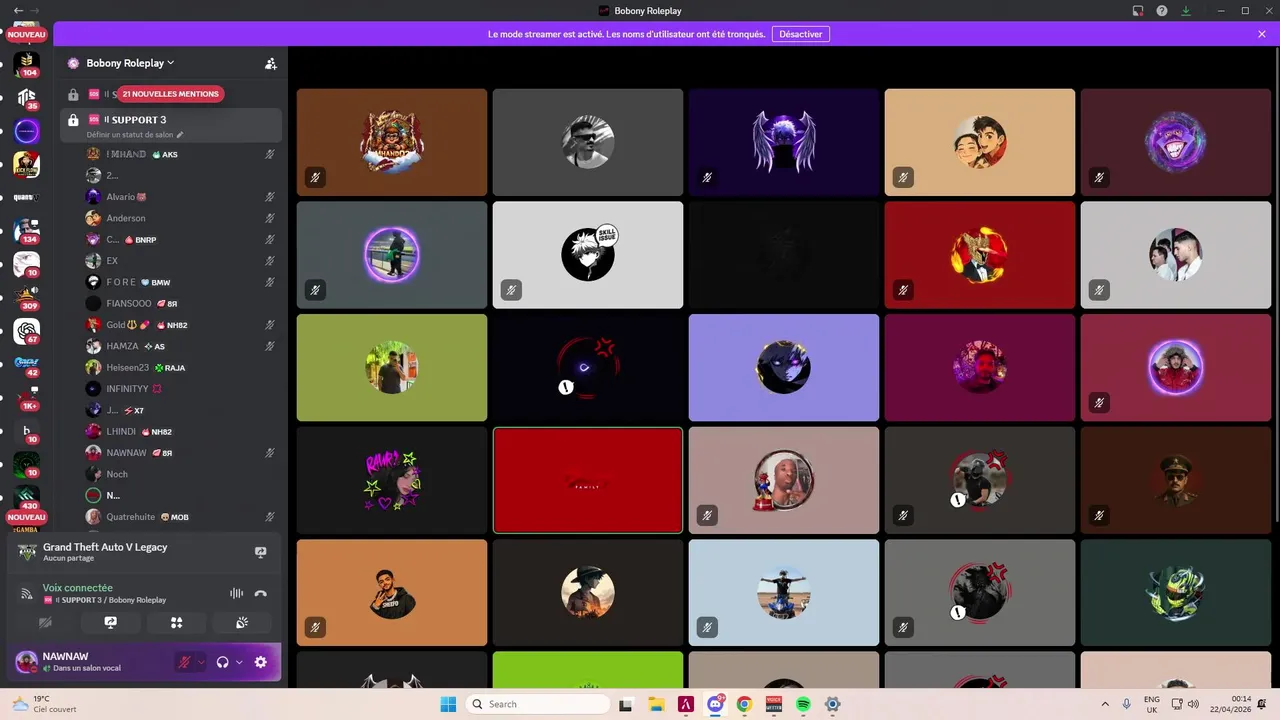Open the server with 67 badge
1280x720 pixels.
pyautogui.click(x=27, y=330)
